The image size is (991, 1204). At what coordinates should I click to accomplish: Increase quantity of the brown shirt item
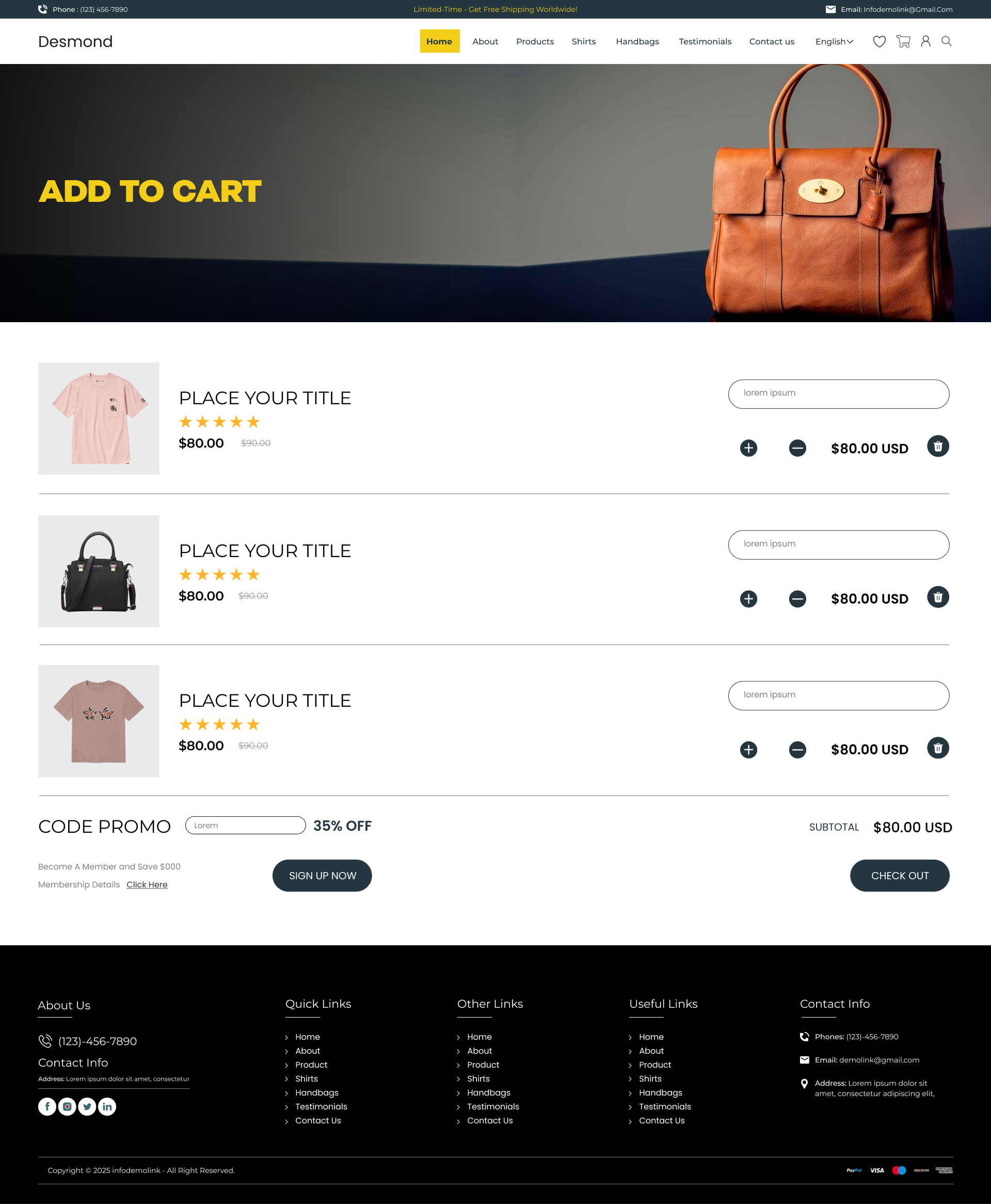pyautogui.click(x=748, y=750)
